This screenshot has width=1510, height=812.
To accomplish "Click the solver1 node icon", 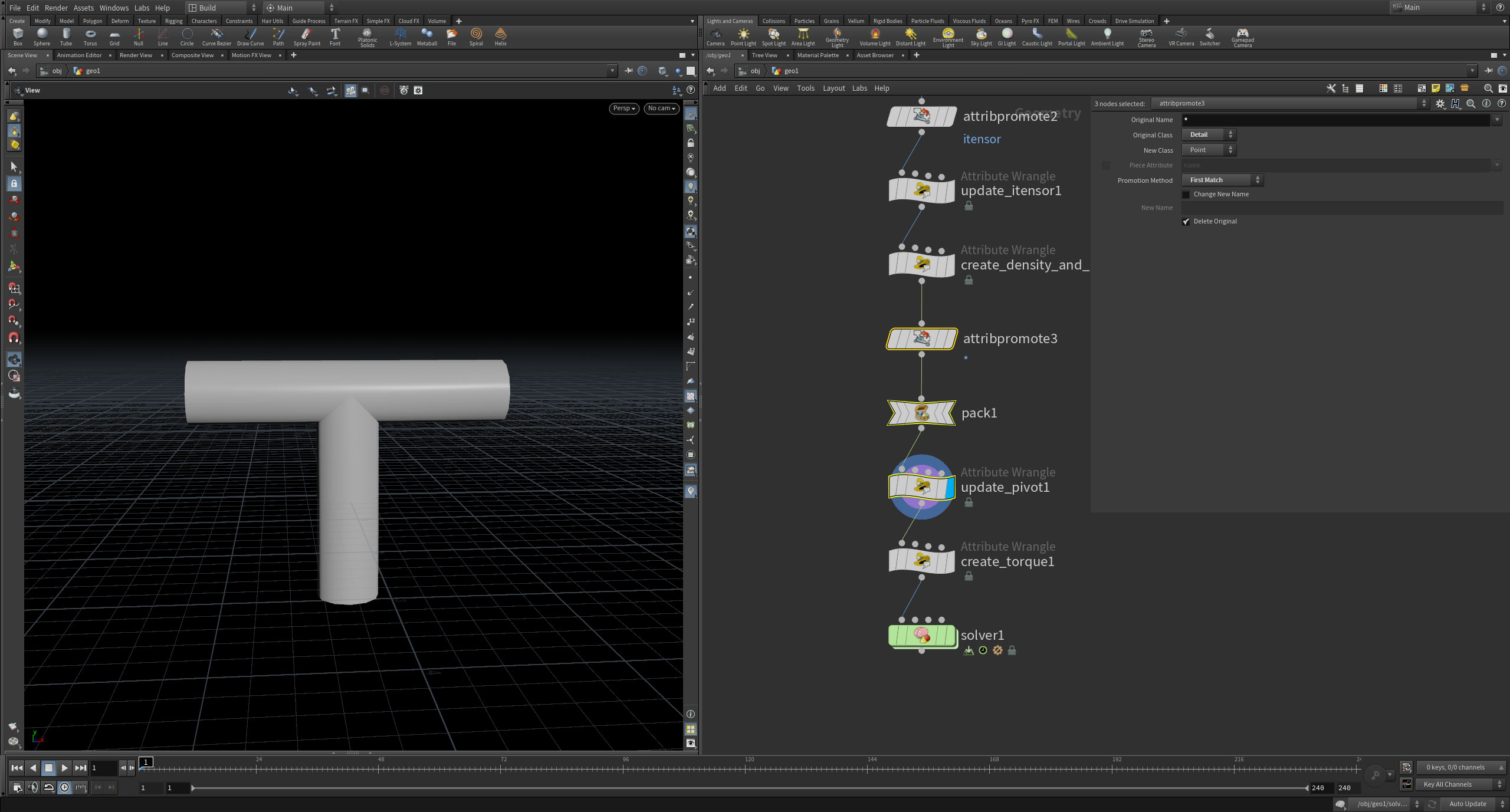I will tap(921, 635).
